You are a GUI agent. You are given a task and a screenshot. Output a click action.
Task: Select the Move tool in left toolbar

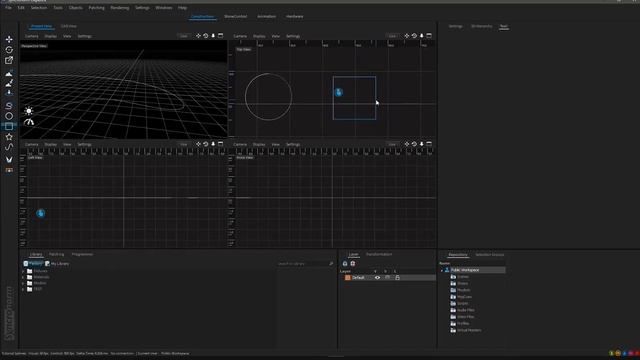tap(9, 39)
